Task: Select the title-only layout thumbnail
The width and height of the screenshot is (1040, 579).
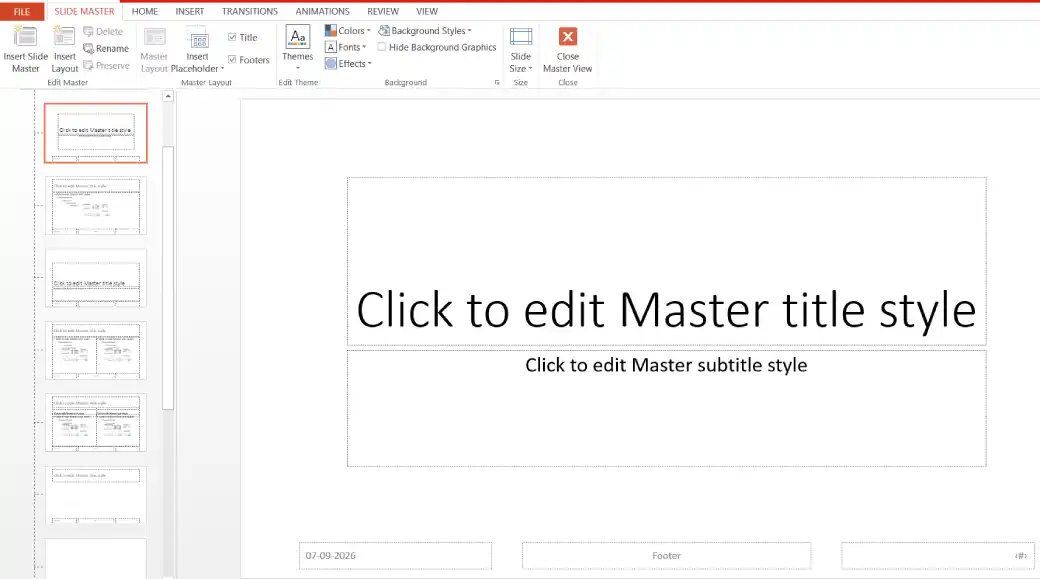Action: [96, 495]
